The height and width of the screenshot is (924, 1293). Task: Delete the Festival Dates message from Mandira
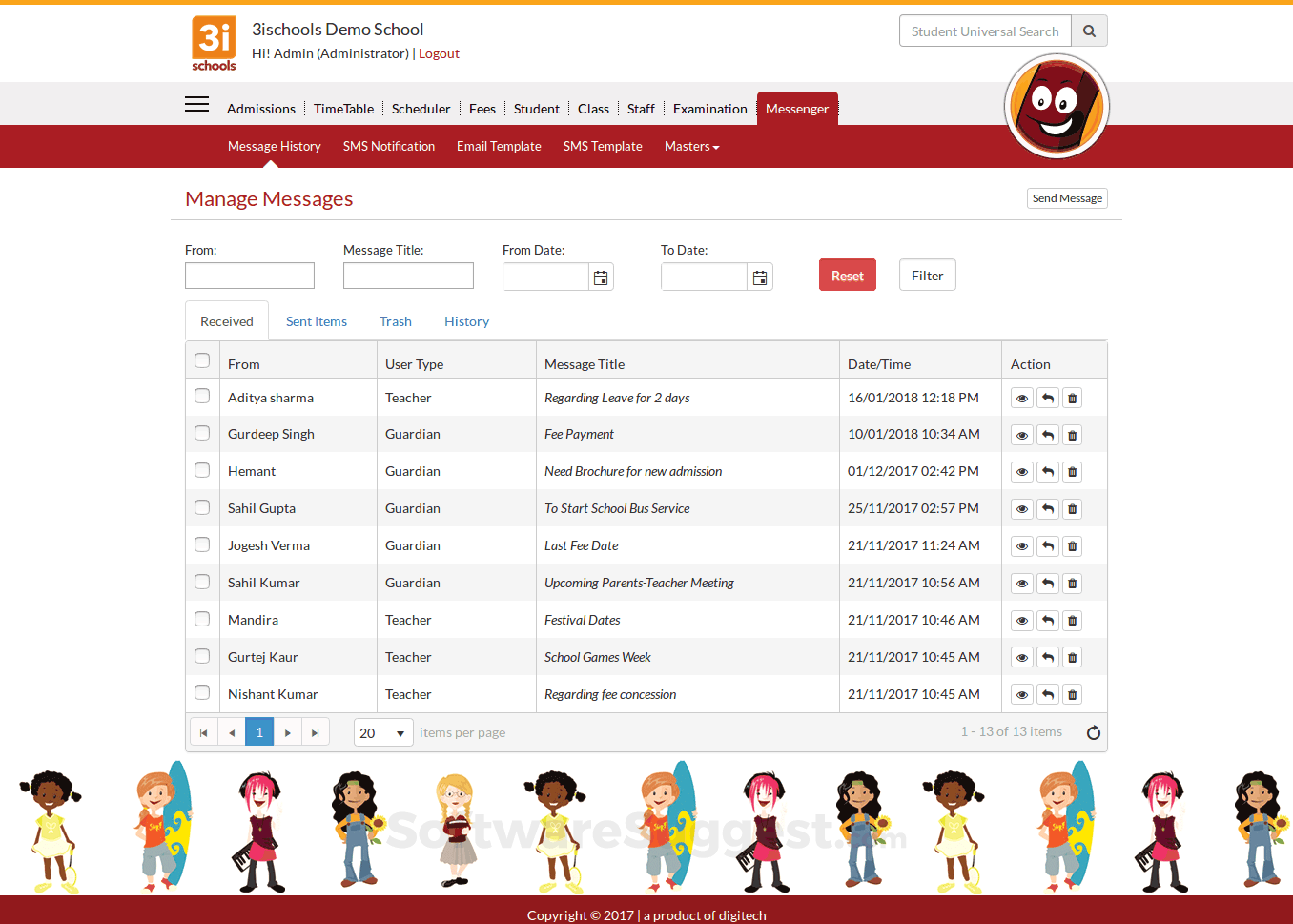(x=1073, y=621)
